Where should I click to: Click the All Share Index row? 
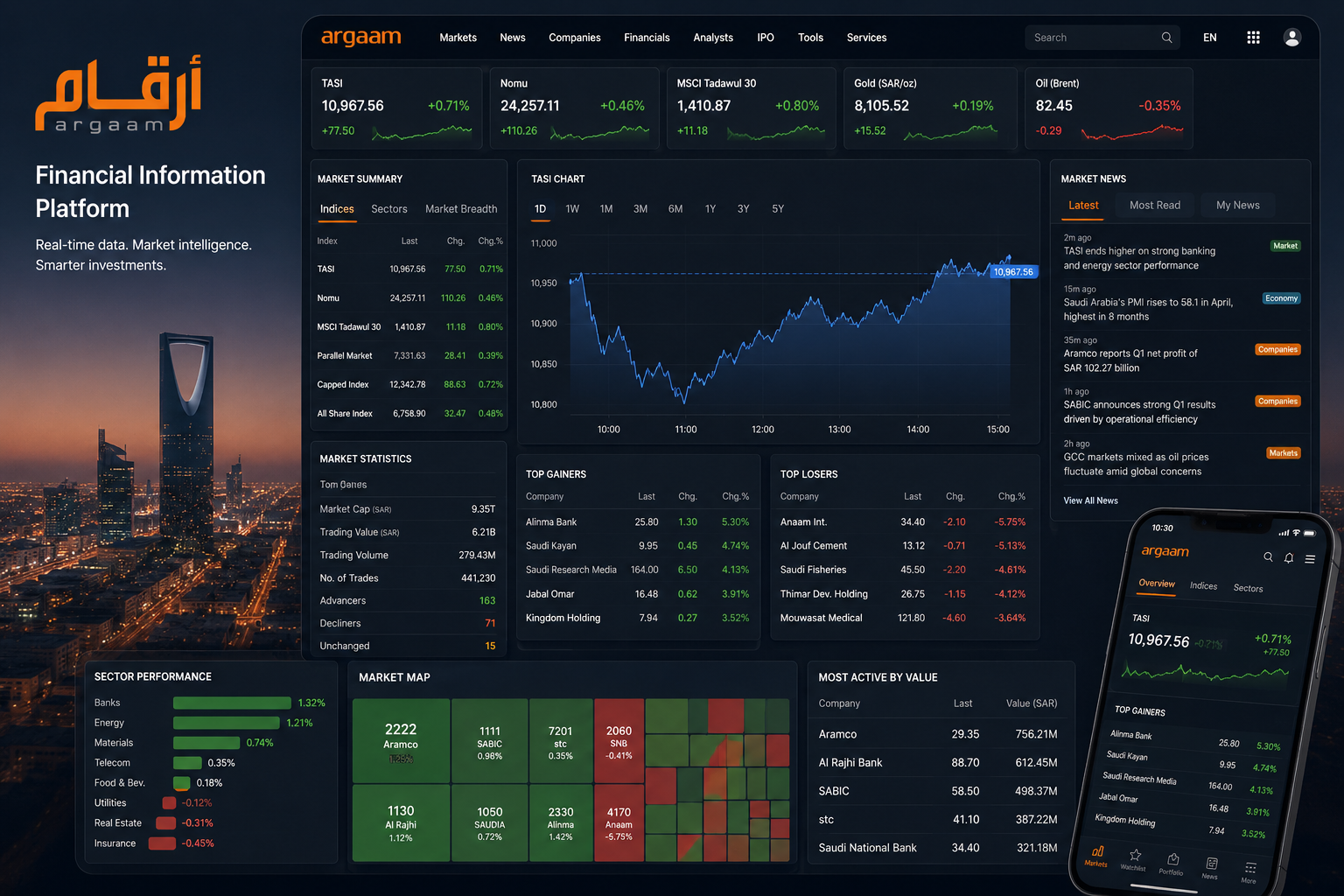pyautogui.click(x=409, y=414)
